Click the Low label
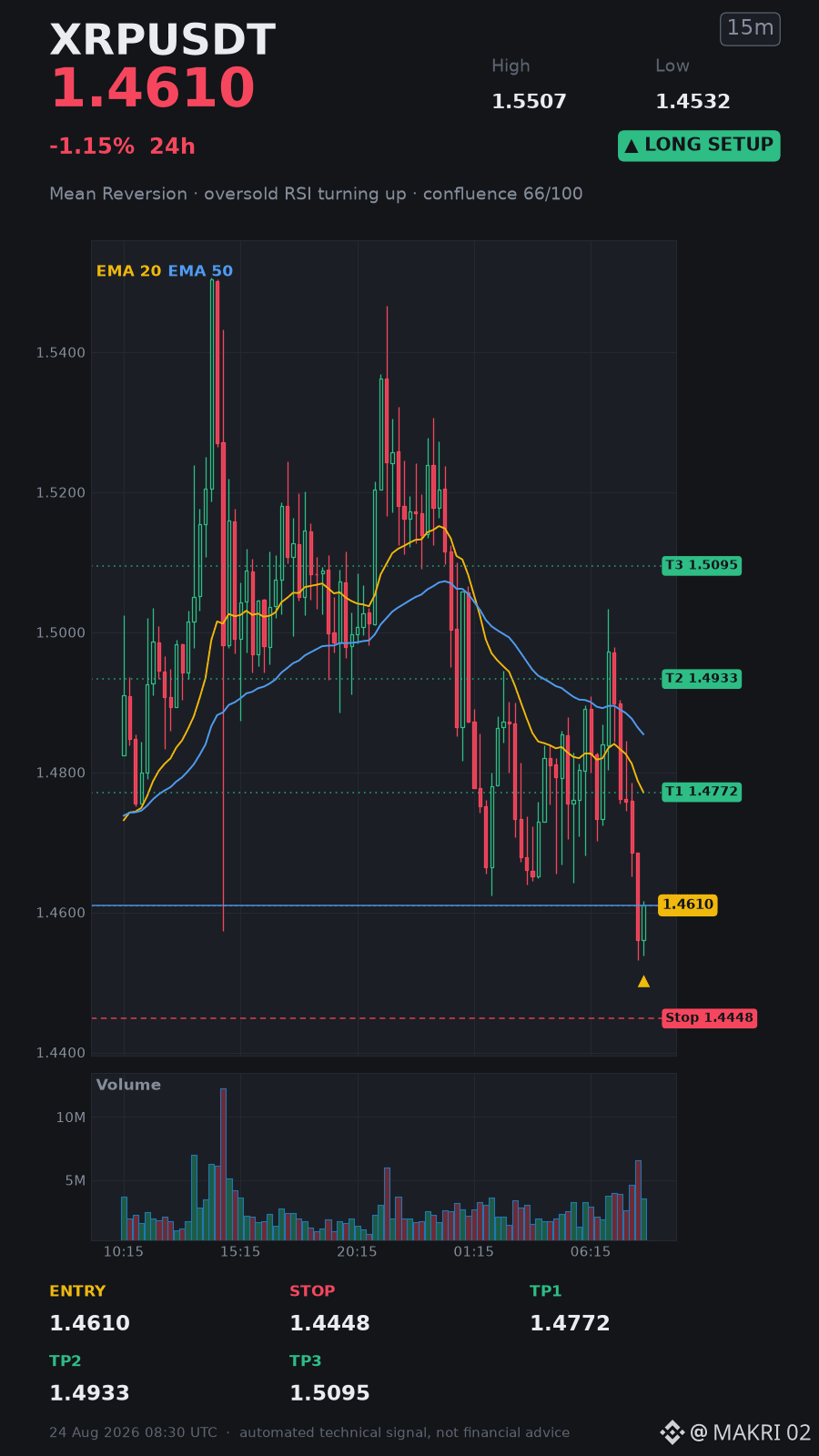Screen dimensions: 819x1456 click(x=672, y=66)
